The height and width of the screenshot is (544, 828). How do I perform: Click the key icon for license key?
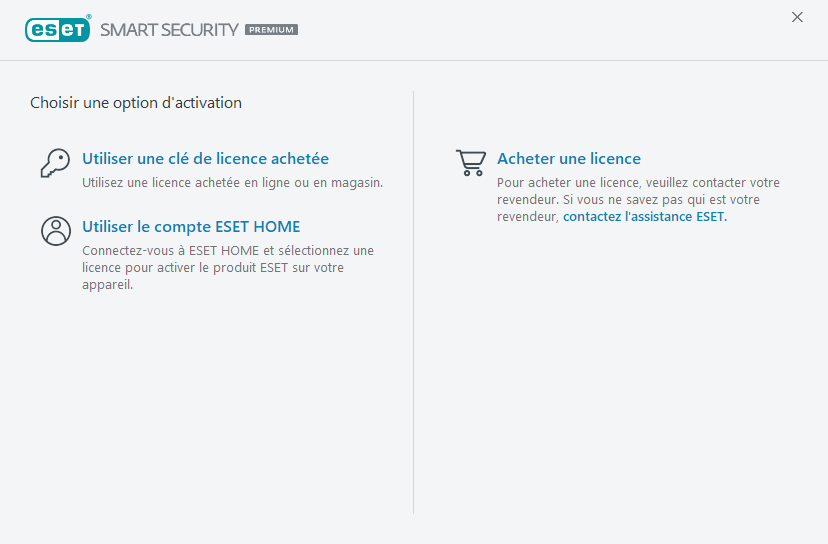point(55,163)
